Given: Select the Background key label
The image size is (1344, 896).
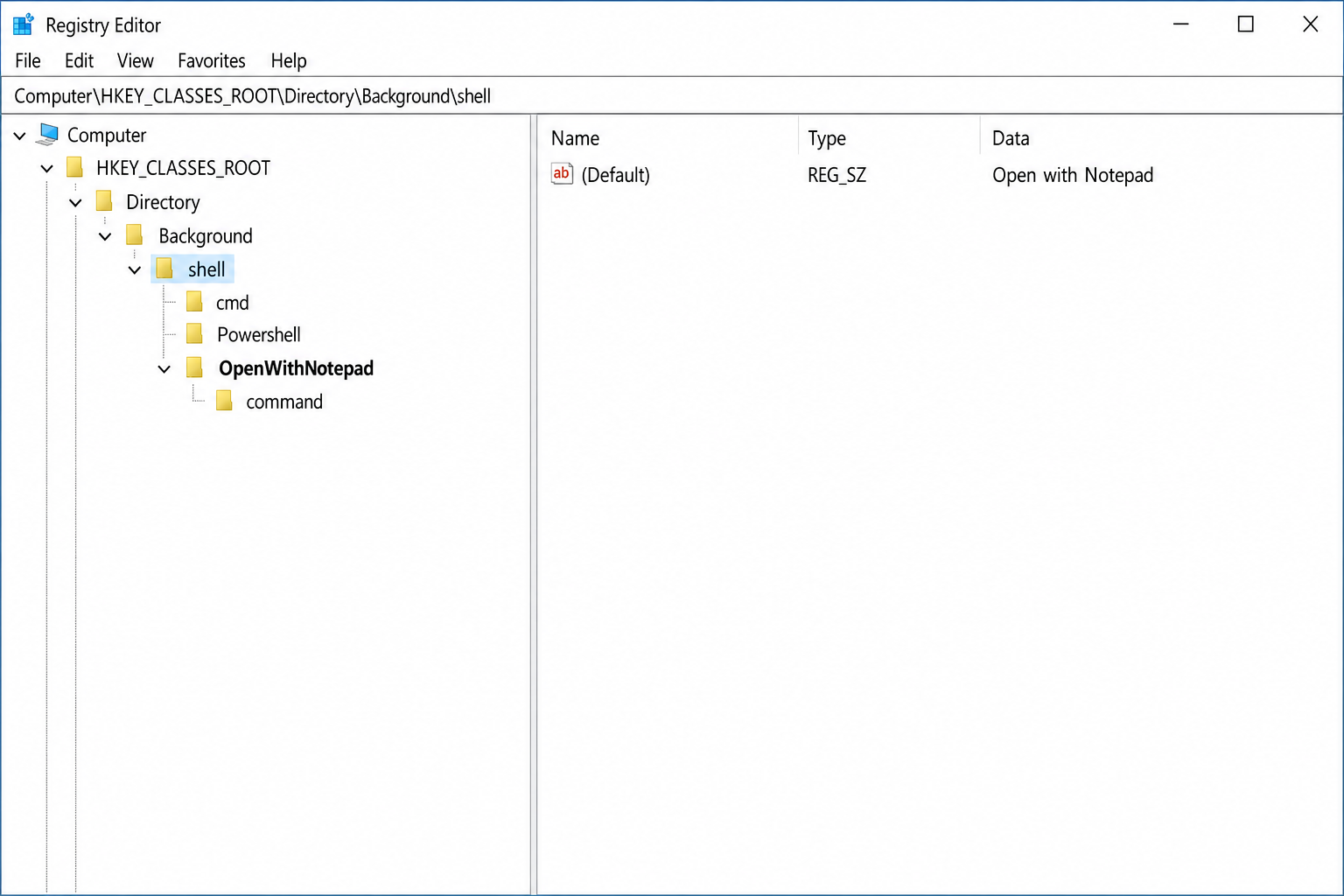Looking at the screenshot, I should pyautogui.click(x=206, y=235).
